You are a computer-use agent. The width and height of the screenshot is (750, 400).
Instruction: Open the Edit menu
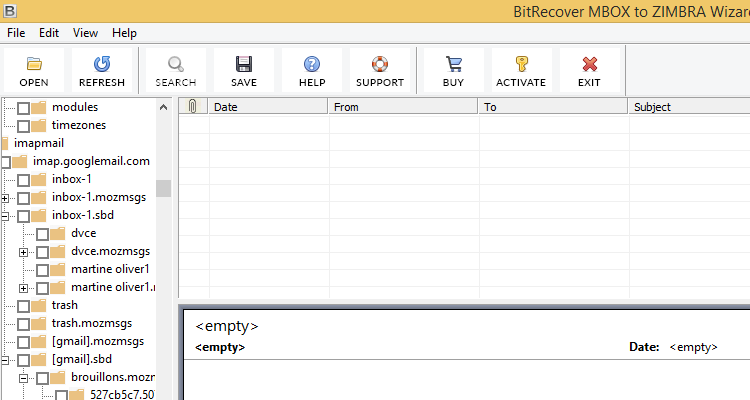coord(49,33)
